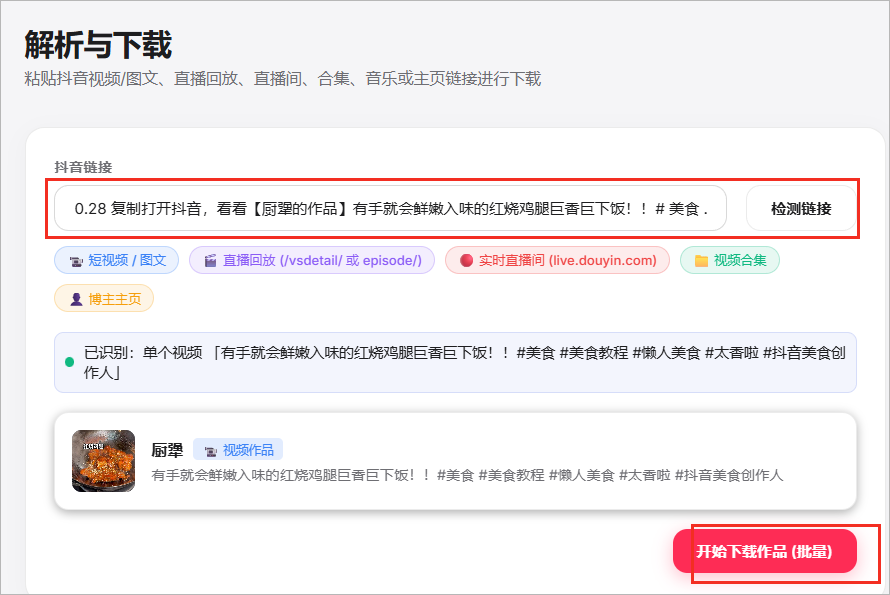Screen dimensions: 890x595
Task: Click the green status dot beside 已识别
Action: [70, 362]
